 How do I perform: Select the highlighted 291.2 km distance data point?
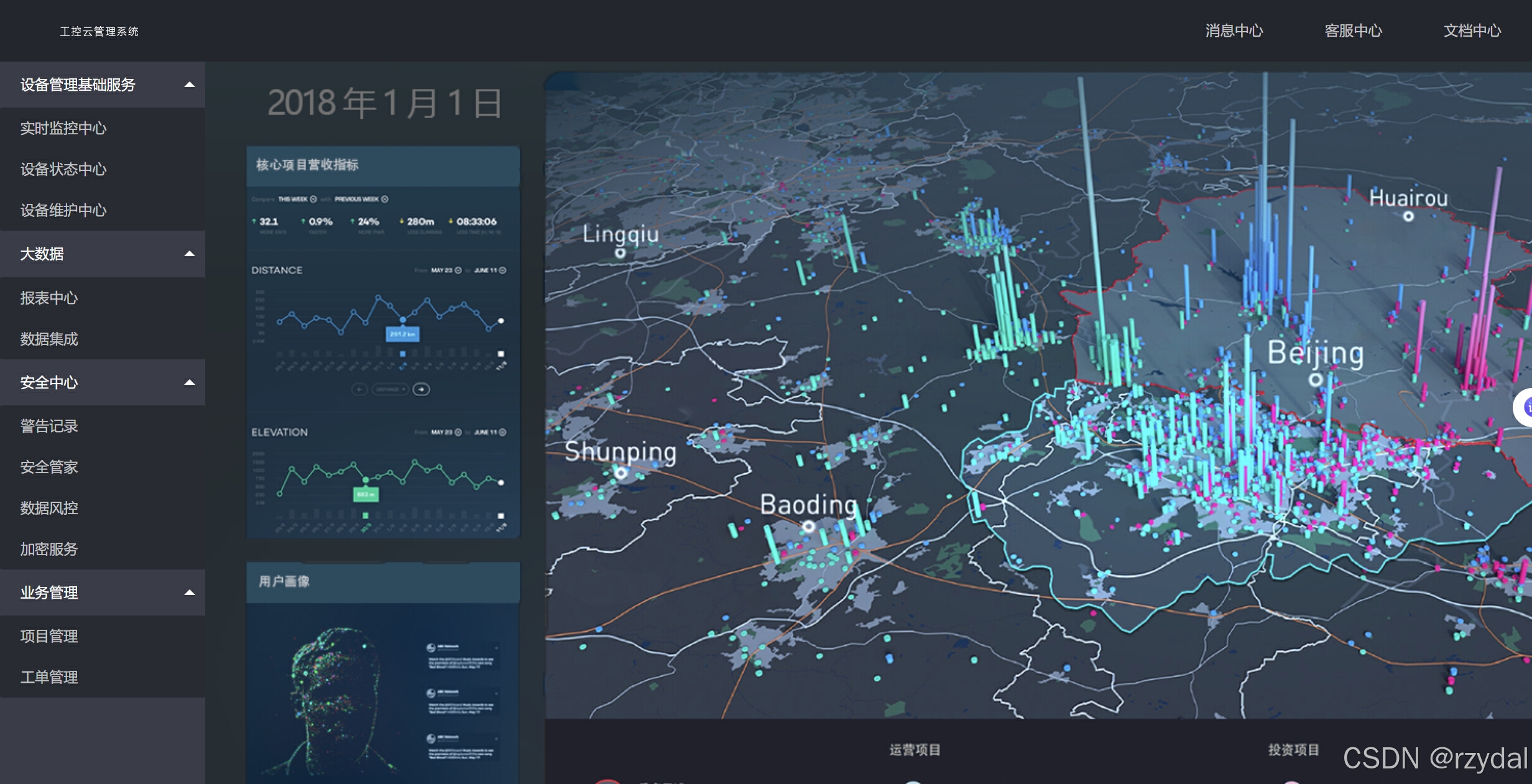click(x=403, y=320)
